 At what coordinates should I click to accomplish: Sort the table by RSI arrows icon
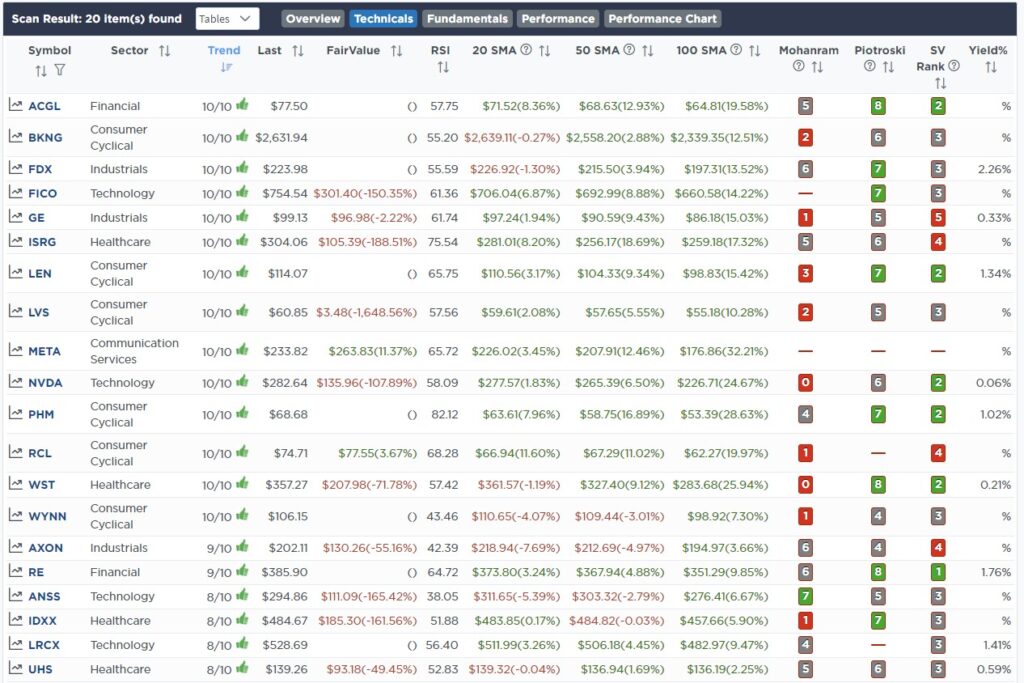(x=442, y=67)
